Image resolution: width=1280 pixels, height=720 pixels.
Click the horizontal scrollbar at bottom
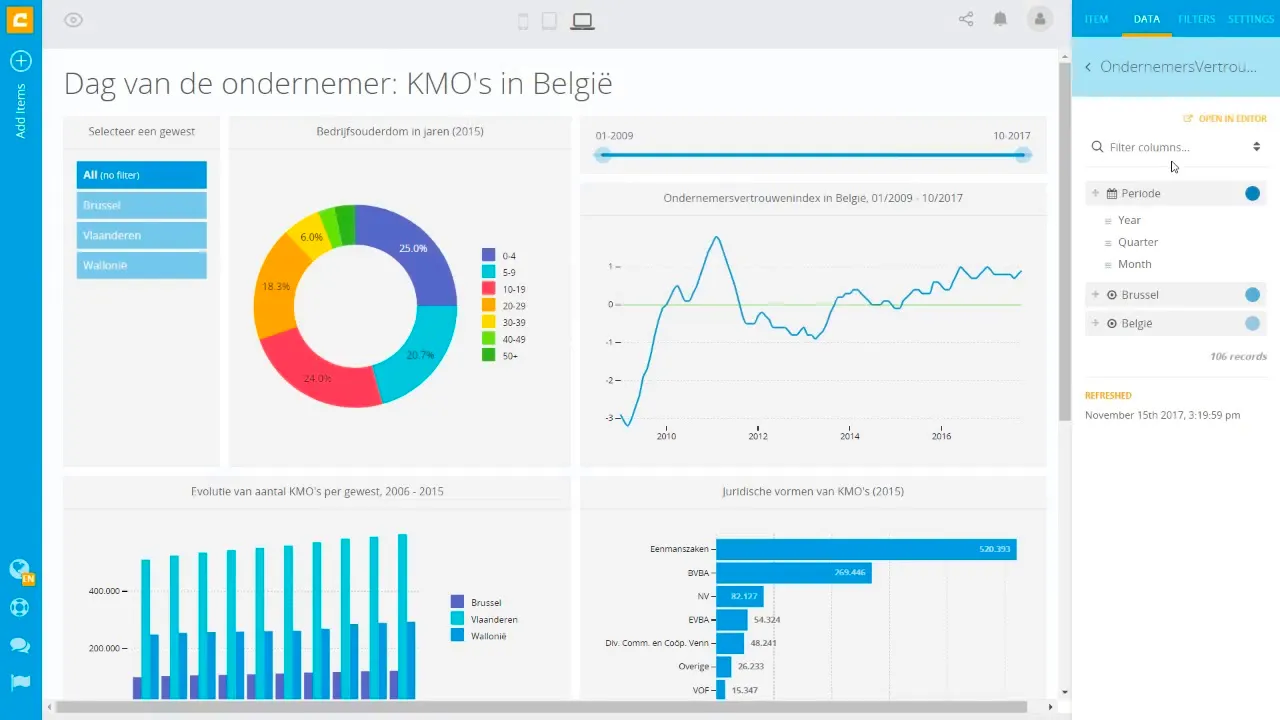(542, 707)
